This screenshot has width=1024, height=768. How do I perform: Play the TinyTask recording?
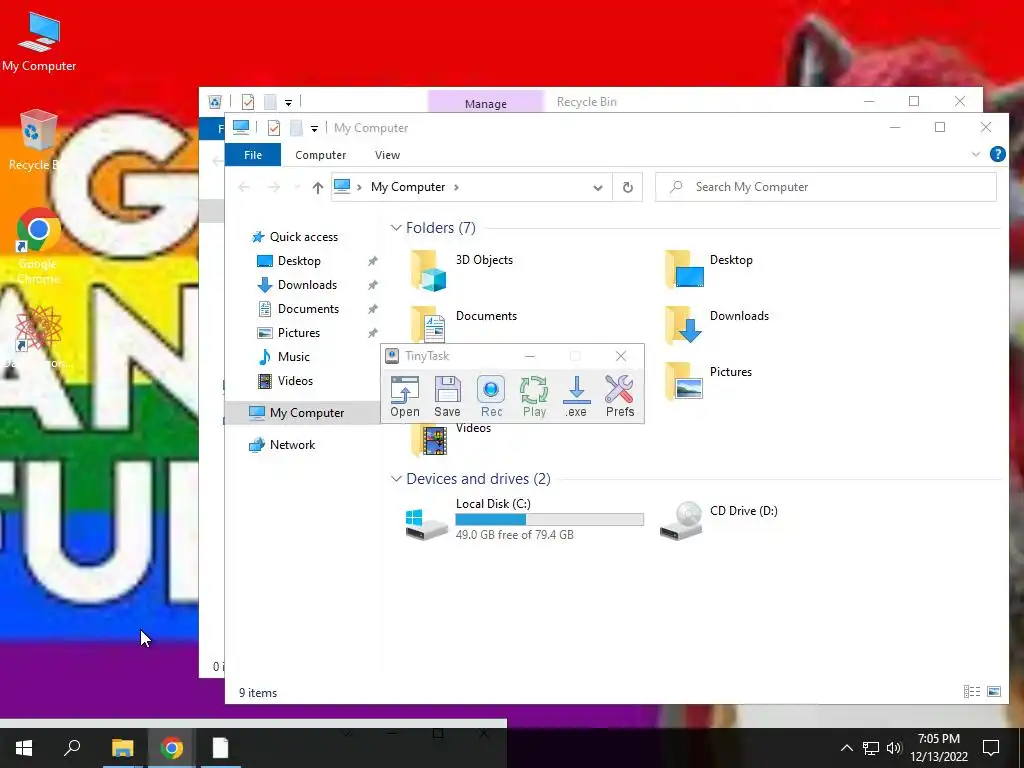[x=534, y=396]
